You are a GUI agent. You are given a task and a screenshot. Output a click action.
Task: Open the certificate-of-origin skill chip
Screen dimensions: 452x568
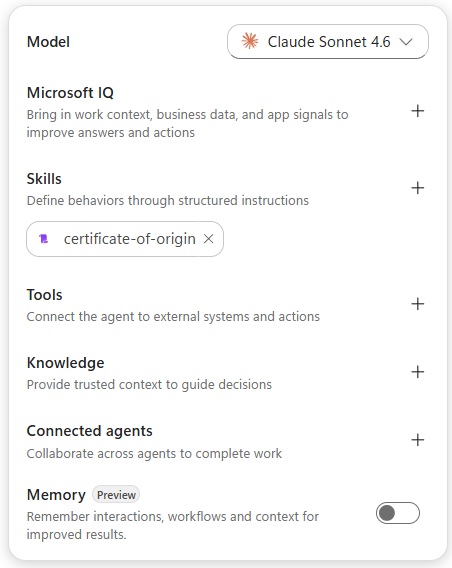coord(125,239)
